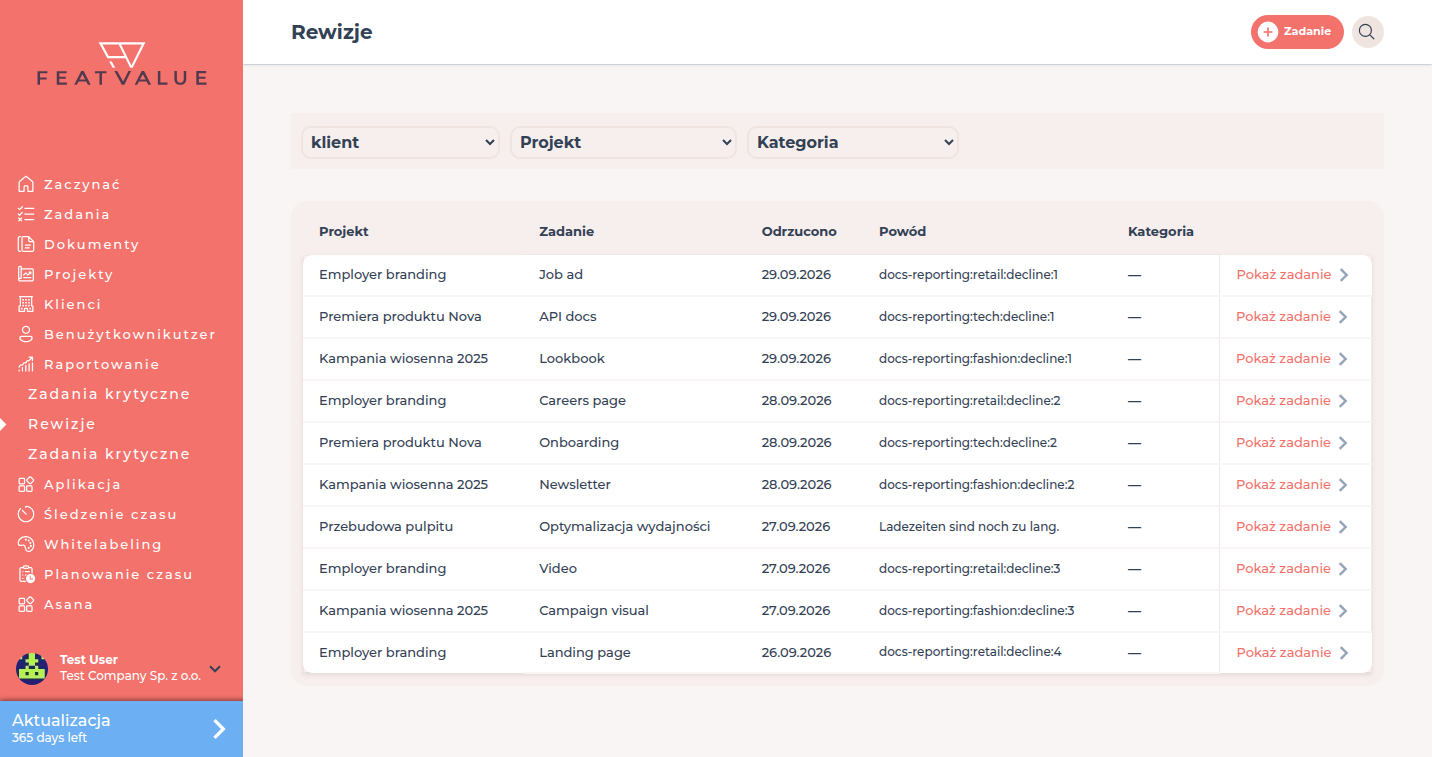This screenshot has height=757, width=1432.
Task: Click the Whitelabeling palette icon
Action: (x=26, y=544)
